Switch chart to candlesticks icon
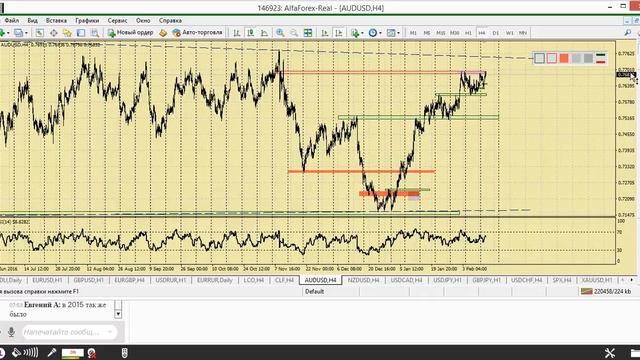640x360 pixels. pos(251,33)
